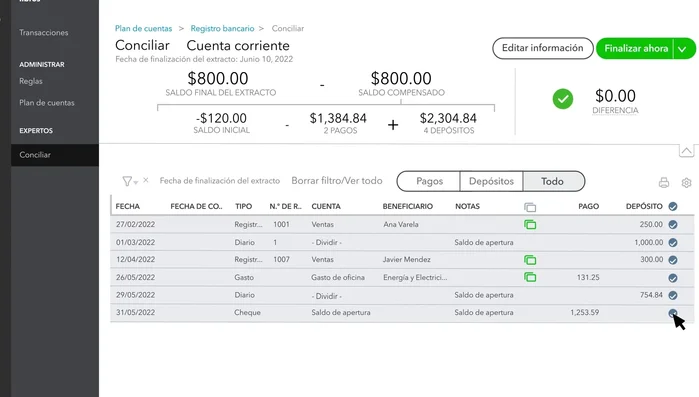Sort by the NOTAS column header
Image resolution: width=699 pixels, height=397 pixels.
click(467, 206)
